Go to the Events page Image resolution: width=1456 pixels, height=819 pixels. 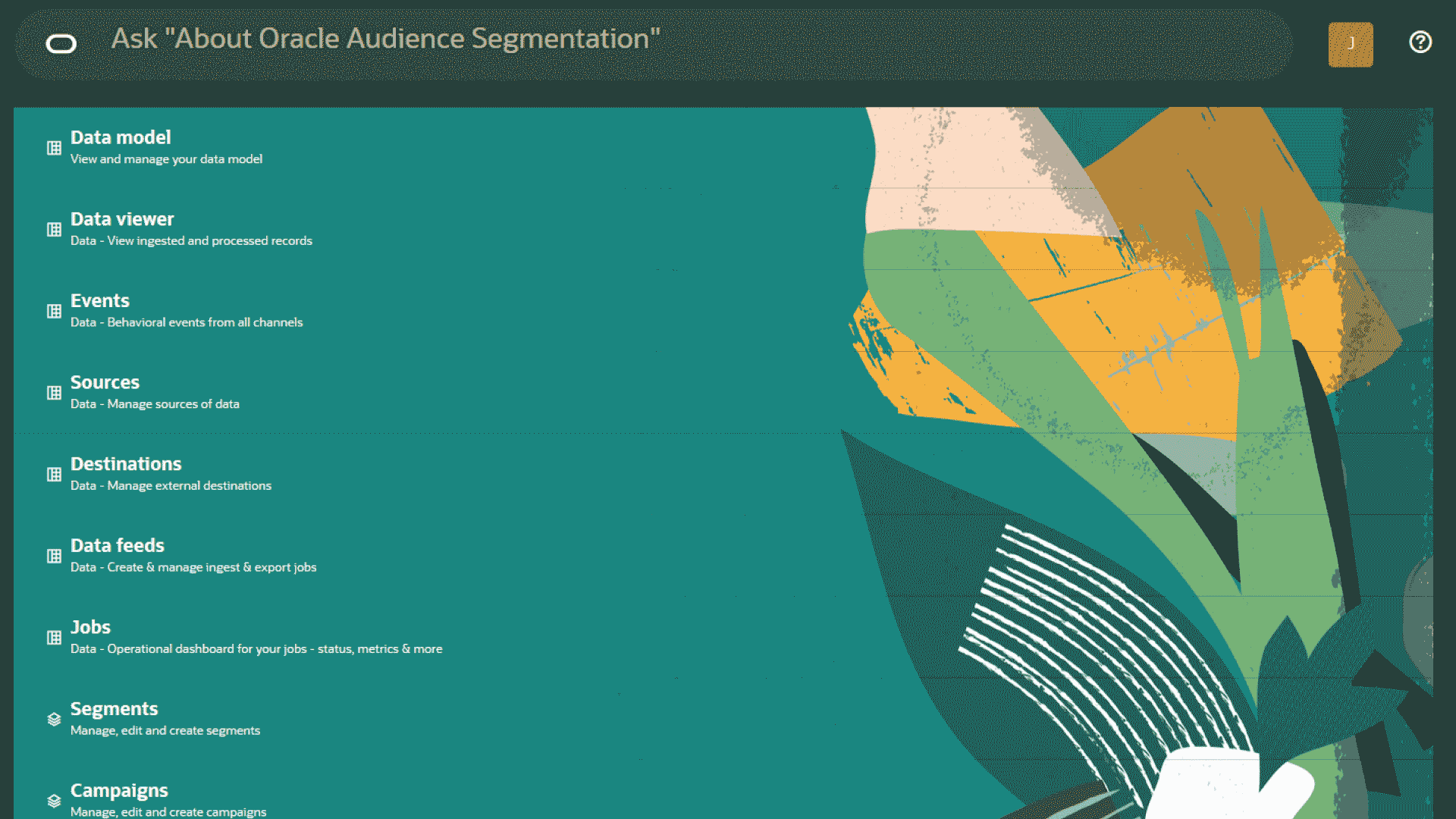click(x=100, y=300)
